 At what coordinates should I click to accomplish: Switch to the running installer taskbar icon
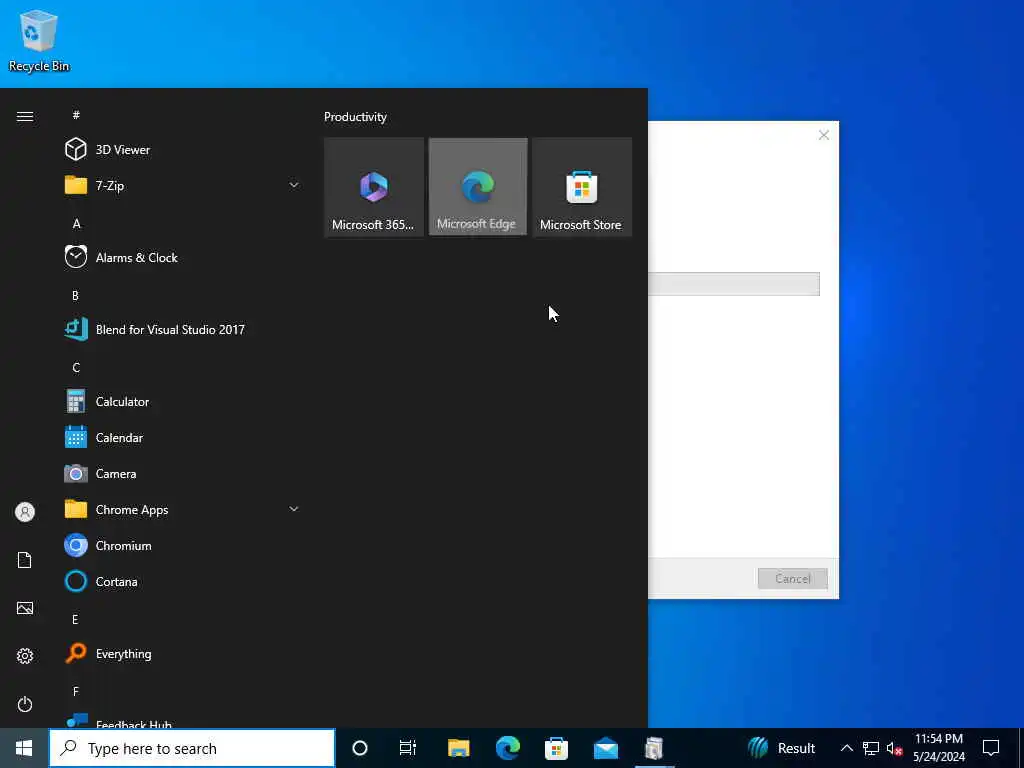tap(654, 748)
